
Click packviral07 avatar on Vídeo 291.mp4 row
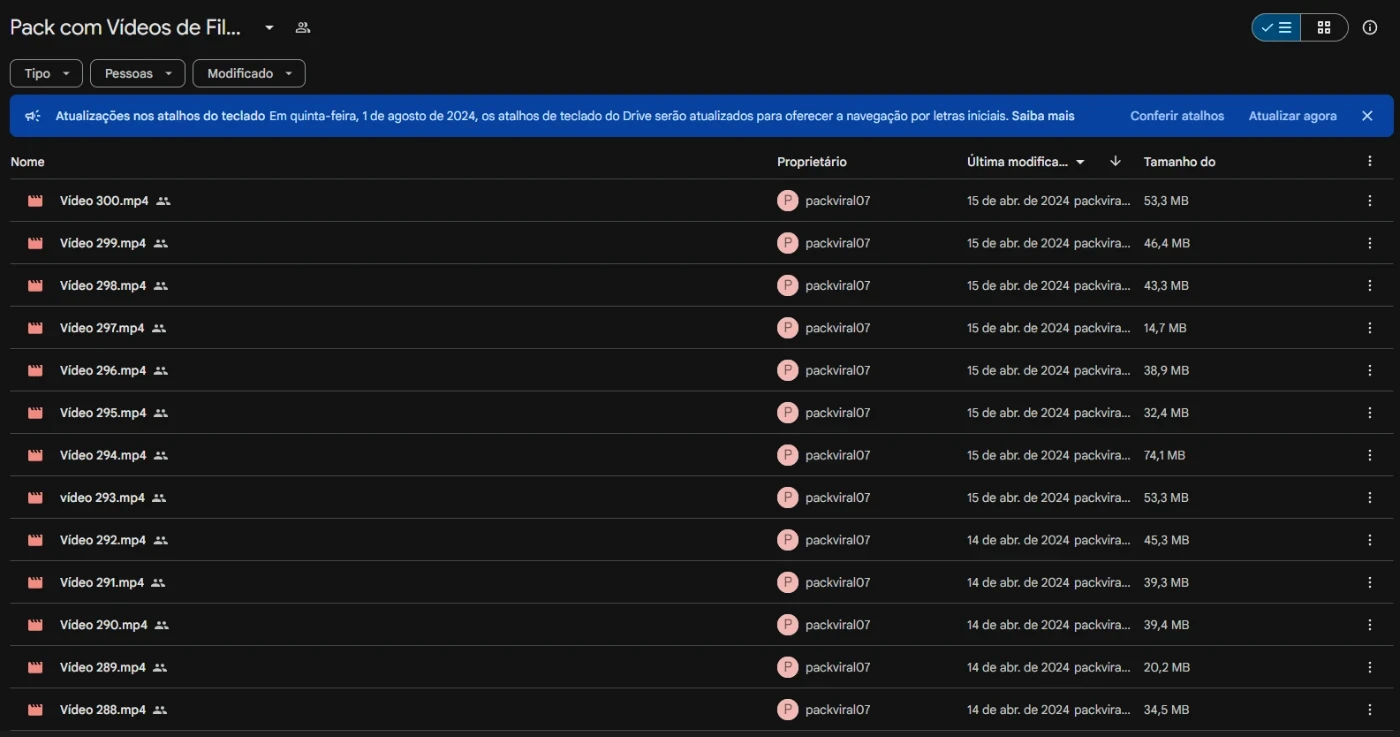coord(788,583)
